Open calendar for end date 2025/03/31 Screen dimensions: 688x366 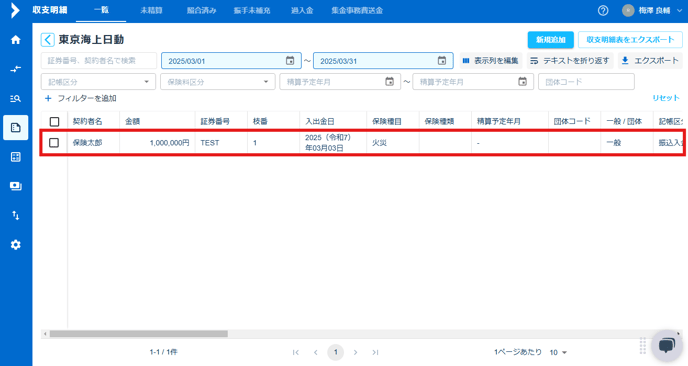[x=442, y=61]
